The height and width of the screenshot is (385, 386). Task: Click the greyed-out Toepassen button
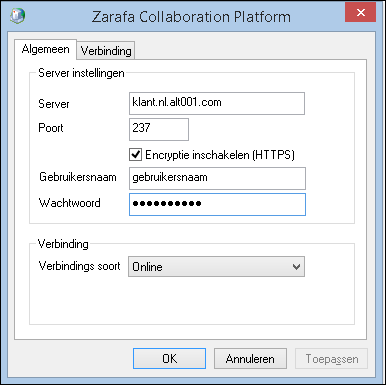coord(332,359)
